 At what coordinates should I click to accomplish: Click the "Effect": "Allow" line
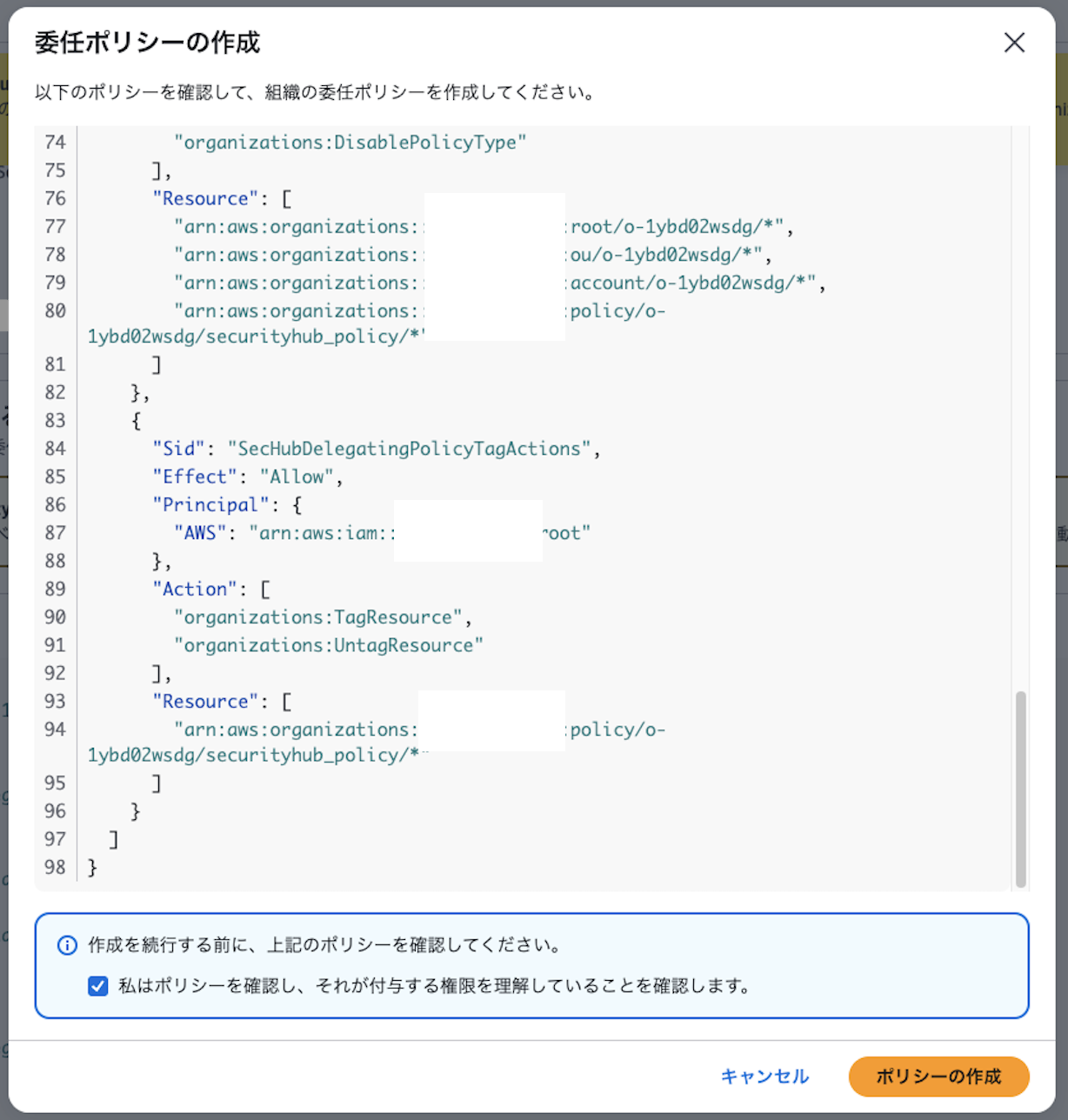(248, 477)
